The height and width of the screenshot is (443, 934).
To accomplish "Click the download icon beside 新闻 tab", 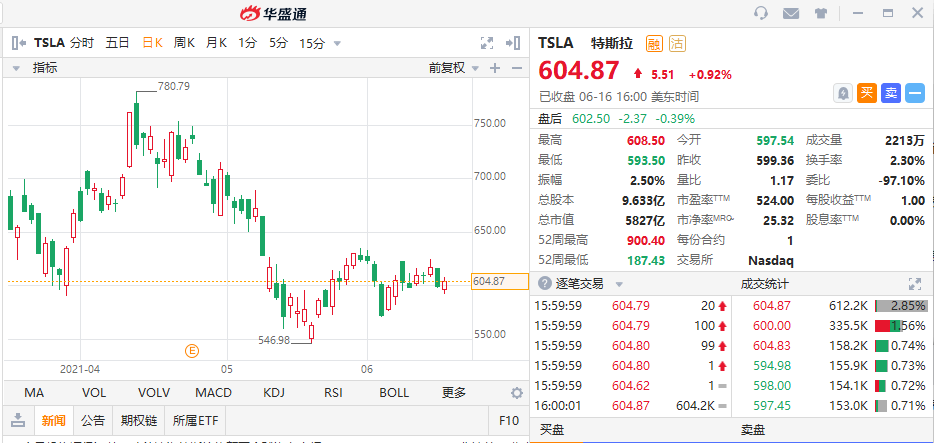I will pyautogui.click(x=18, y=420).
